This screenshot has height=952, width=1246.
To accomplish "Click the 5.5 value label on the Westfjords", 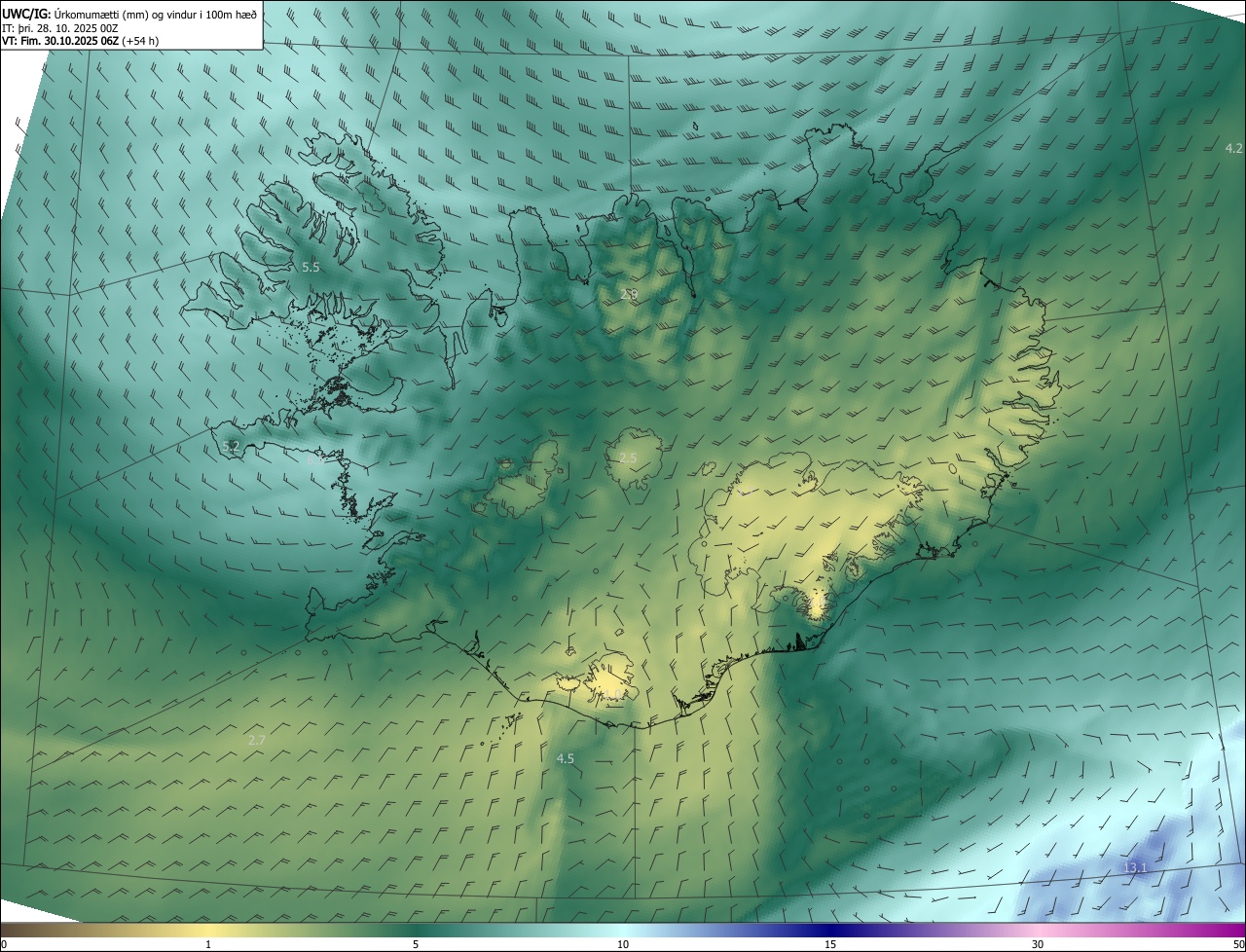I will pyautogui.click(x=311, y=266).
